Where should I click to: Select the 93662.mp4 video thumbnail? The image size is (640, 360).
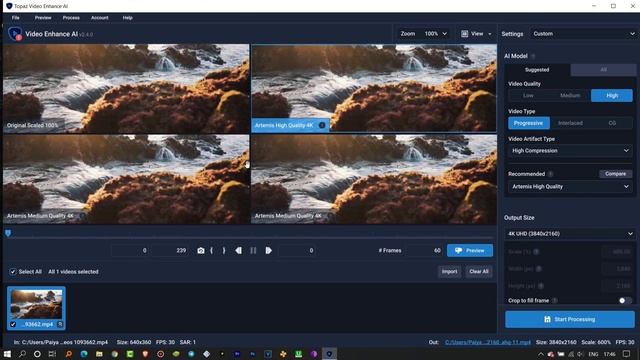click(36, 308)
